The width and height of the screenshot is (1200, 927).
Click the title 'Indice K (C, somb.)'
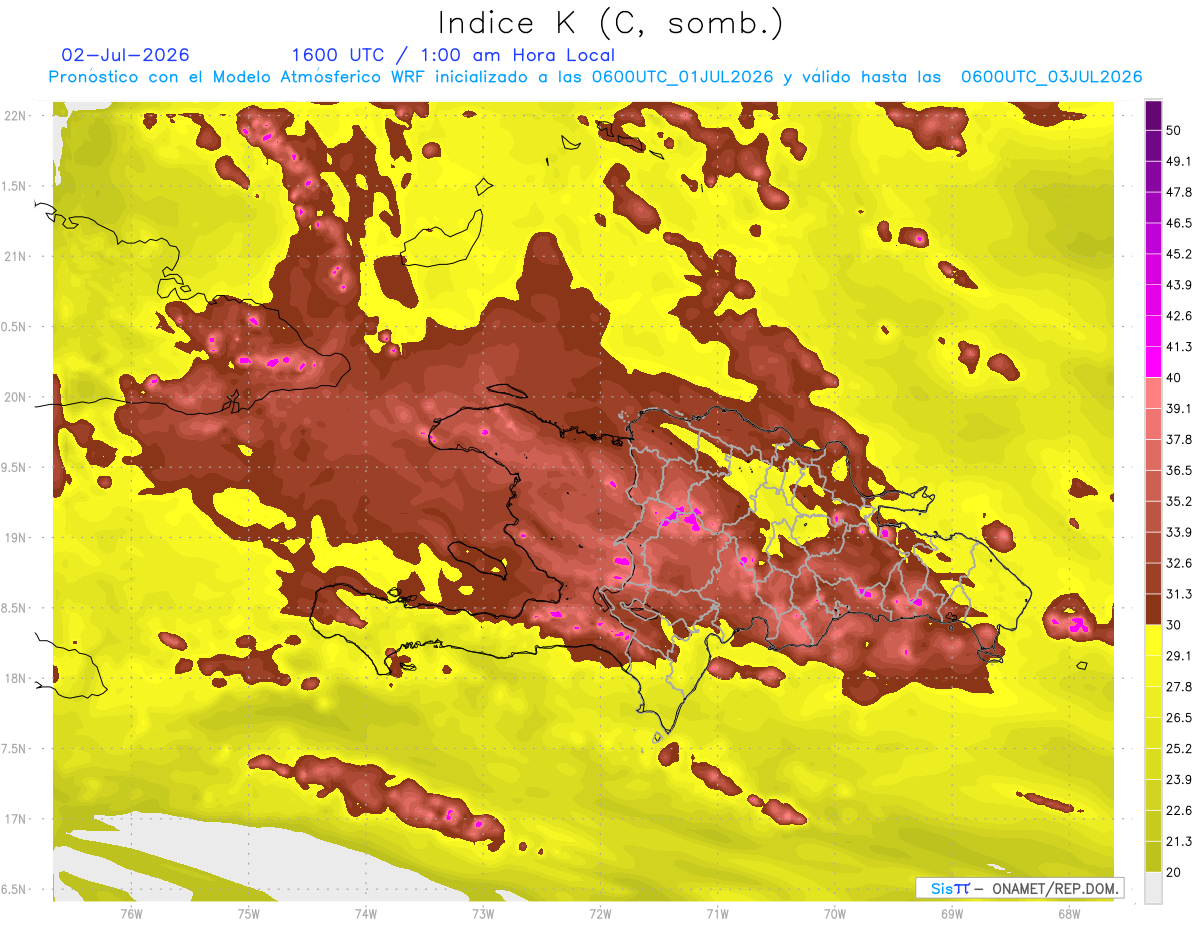[x=611, y=23]
